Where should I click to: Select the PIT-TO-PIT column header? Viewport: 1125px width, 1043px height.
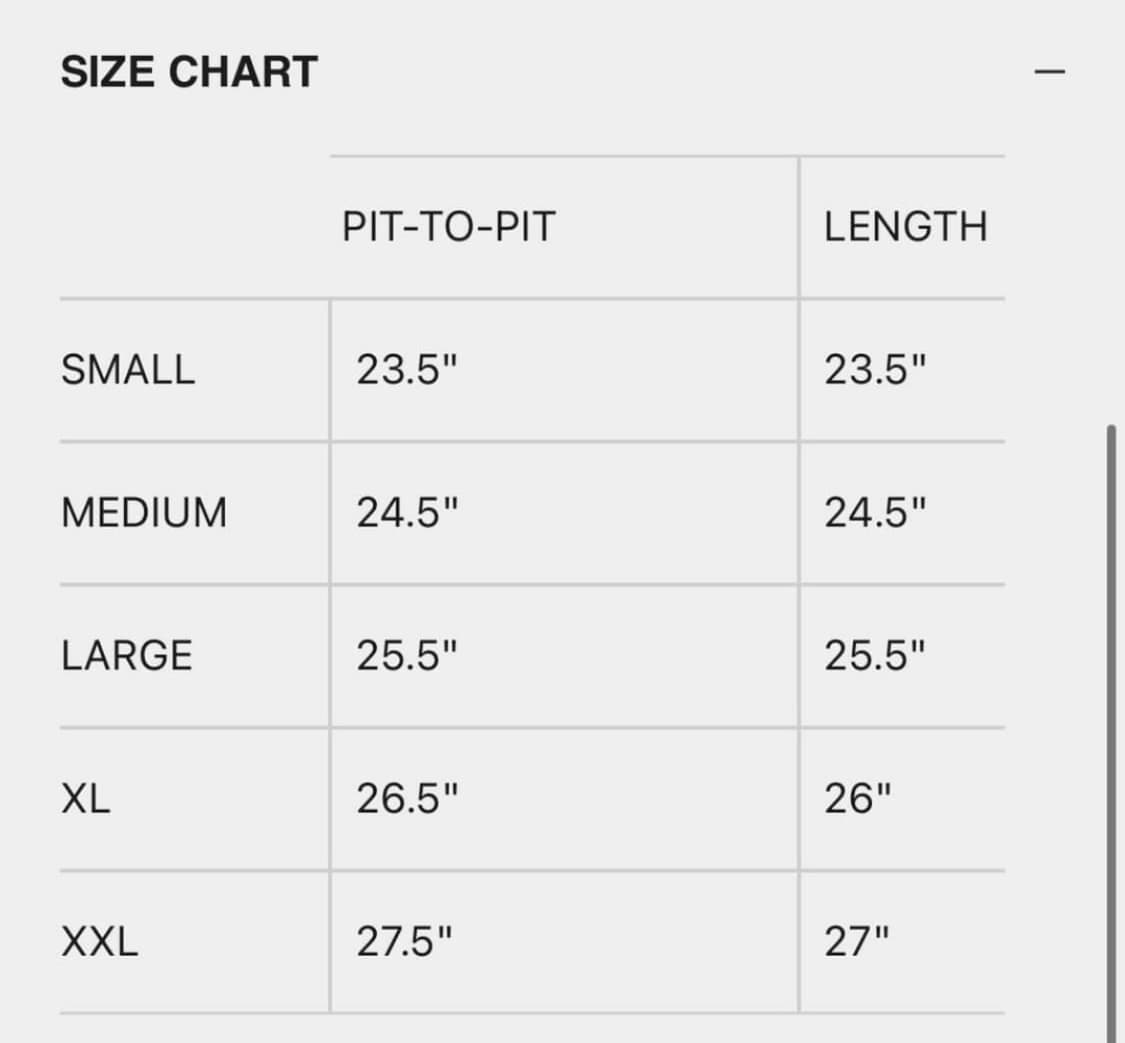pyautogui.click(x=448, y=228)
